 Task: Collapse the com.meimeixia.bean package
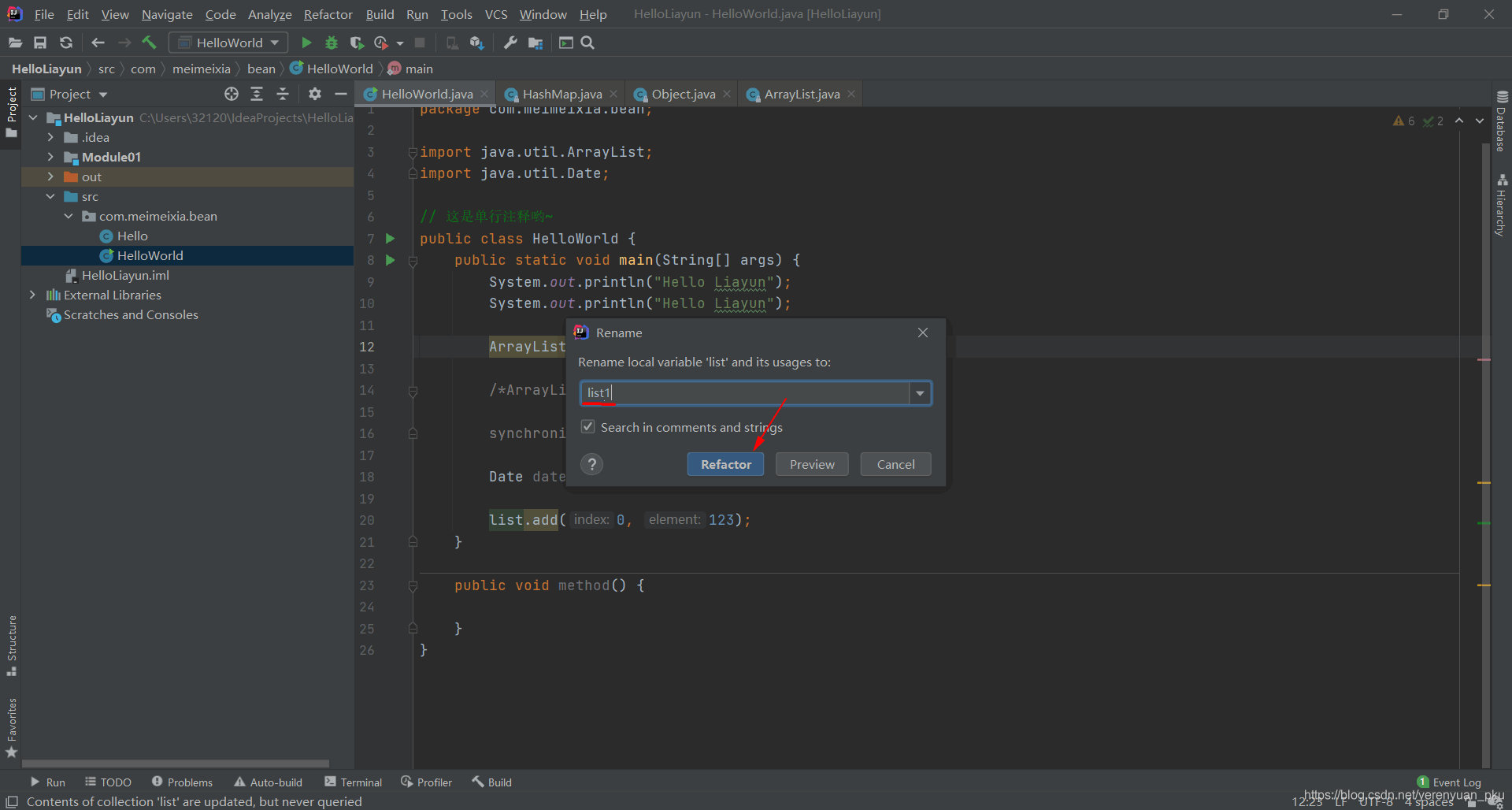[69, 216]
